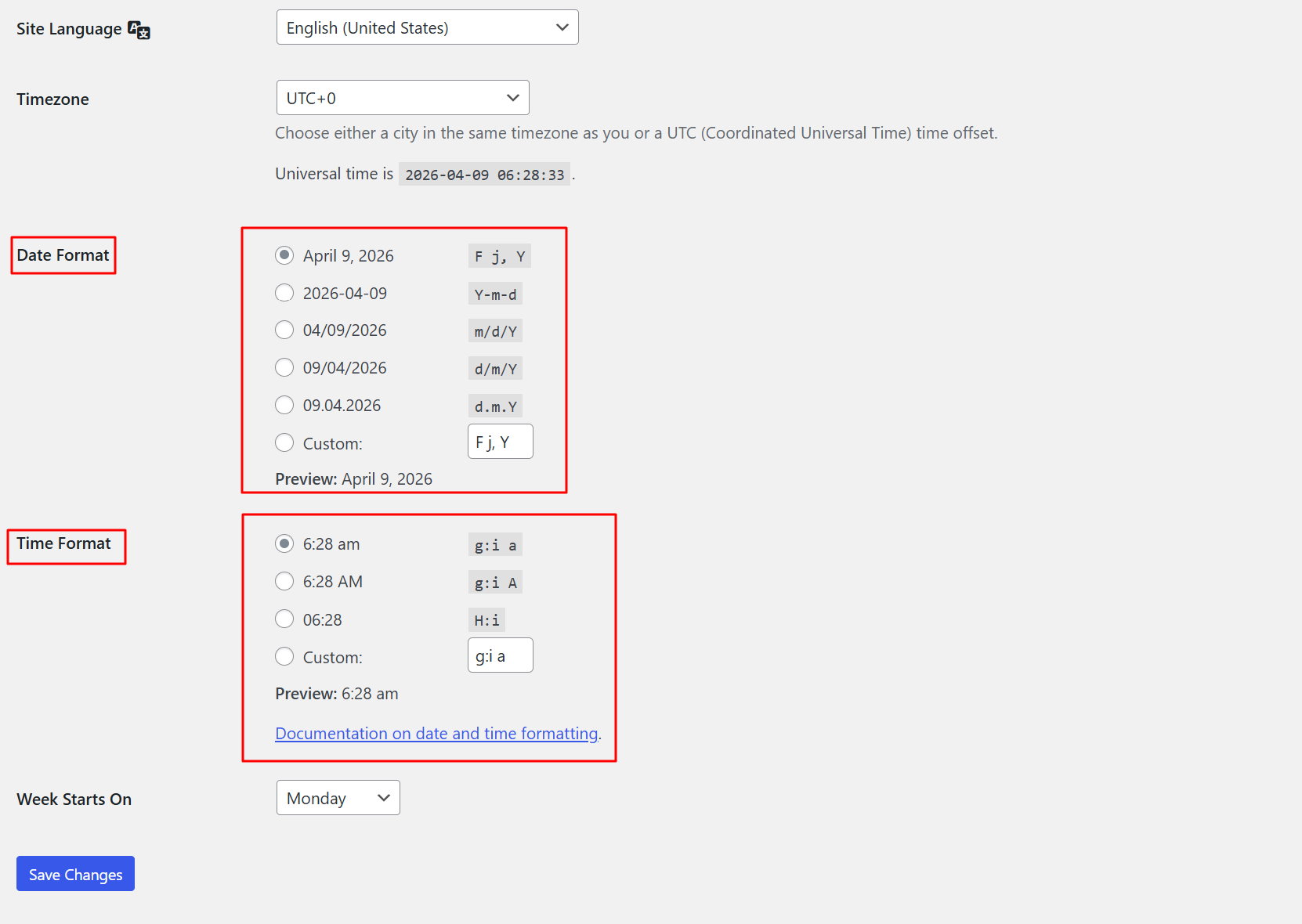Click the g:i a format code

pyautogui.click(x=495, y=545)
